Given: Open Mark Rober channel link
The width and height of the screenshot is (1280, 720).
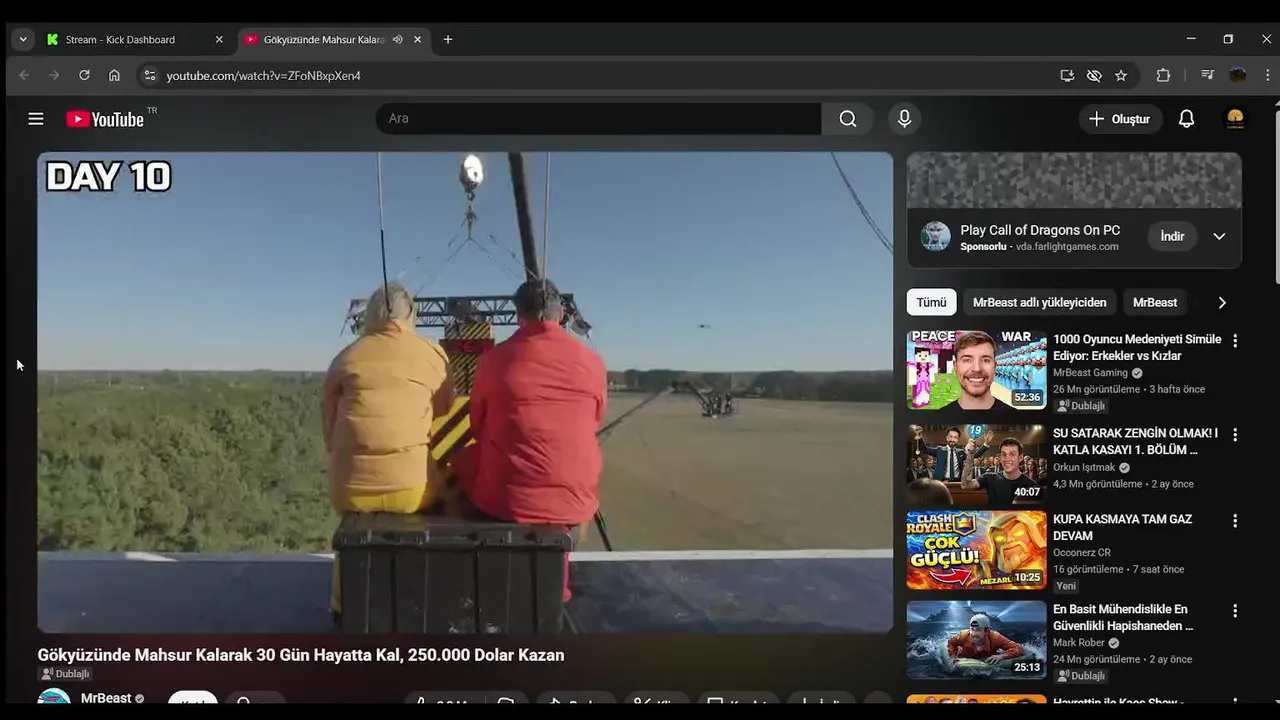Looking at the screenshot, I should coord(1079,643).
